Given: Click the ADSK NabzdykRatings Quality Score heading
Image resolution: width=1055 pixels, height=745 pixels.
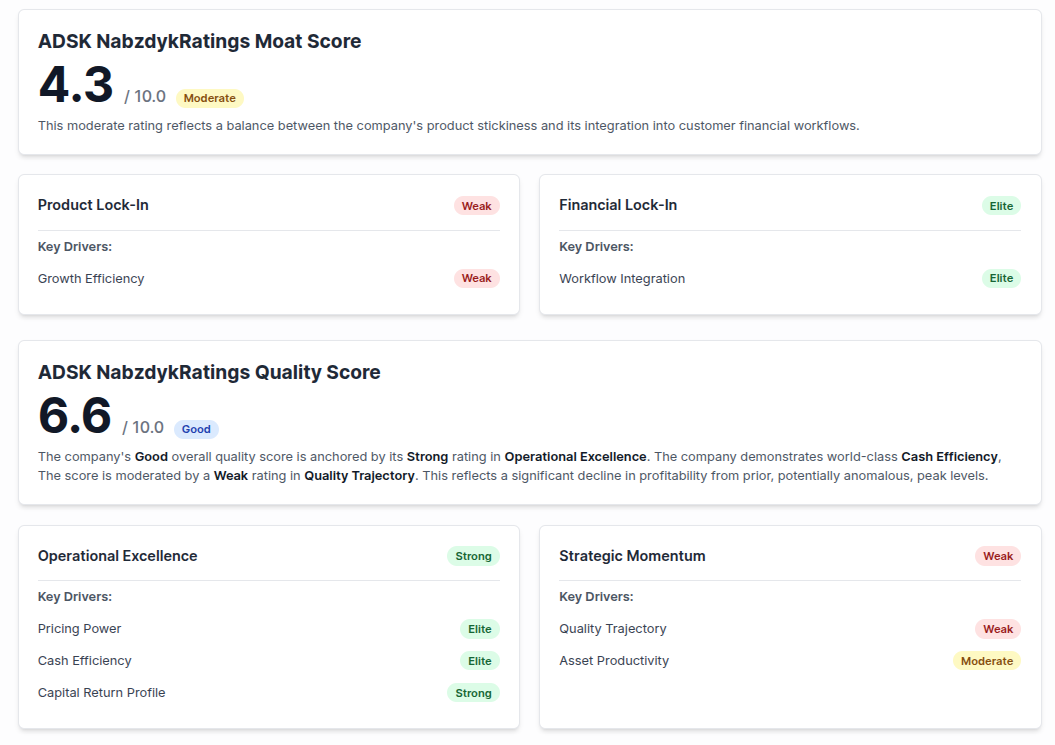Looking at the screenshot, I should [x=209, y=372].
